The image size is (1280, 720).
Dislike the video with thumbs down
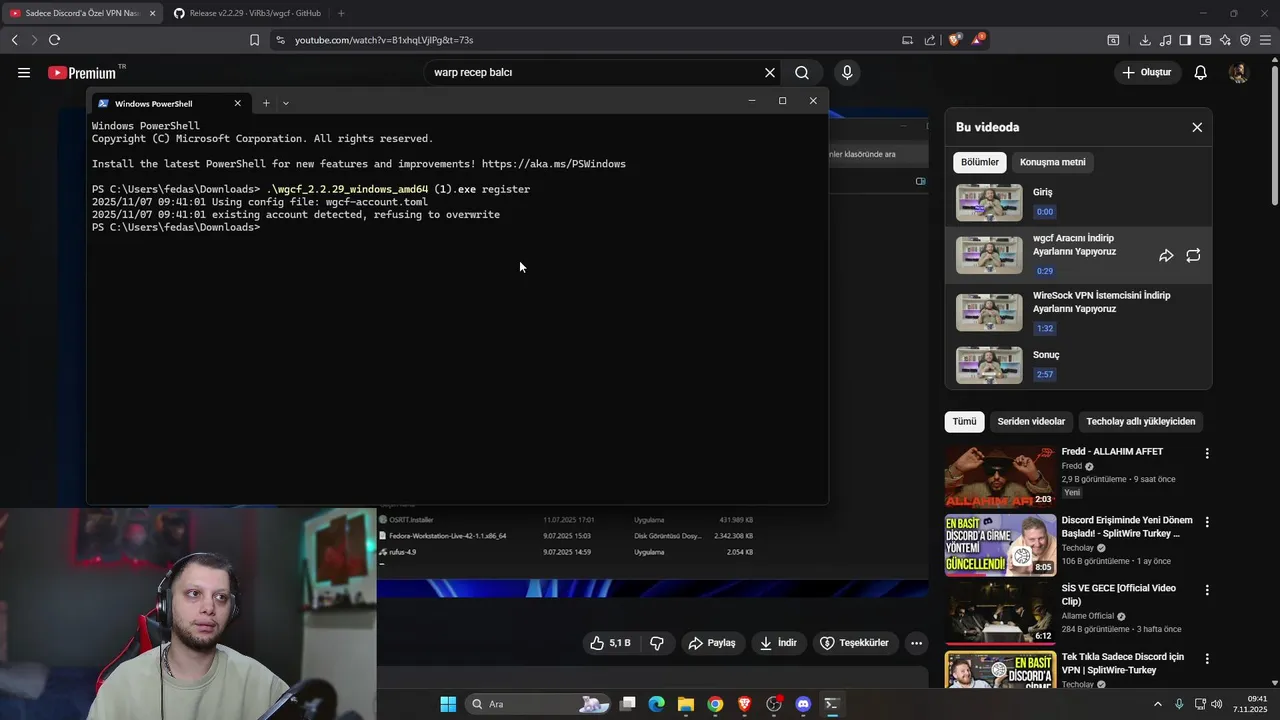[657, 643]
